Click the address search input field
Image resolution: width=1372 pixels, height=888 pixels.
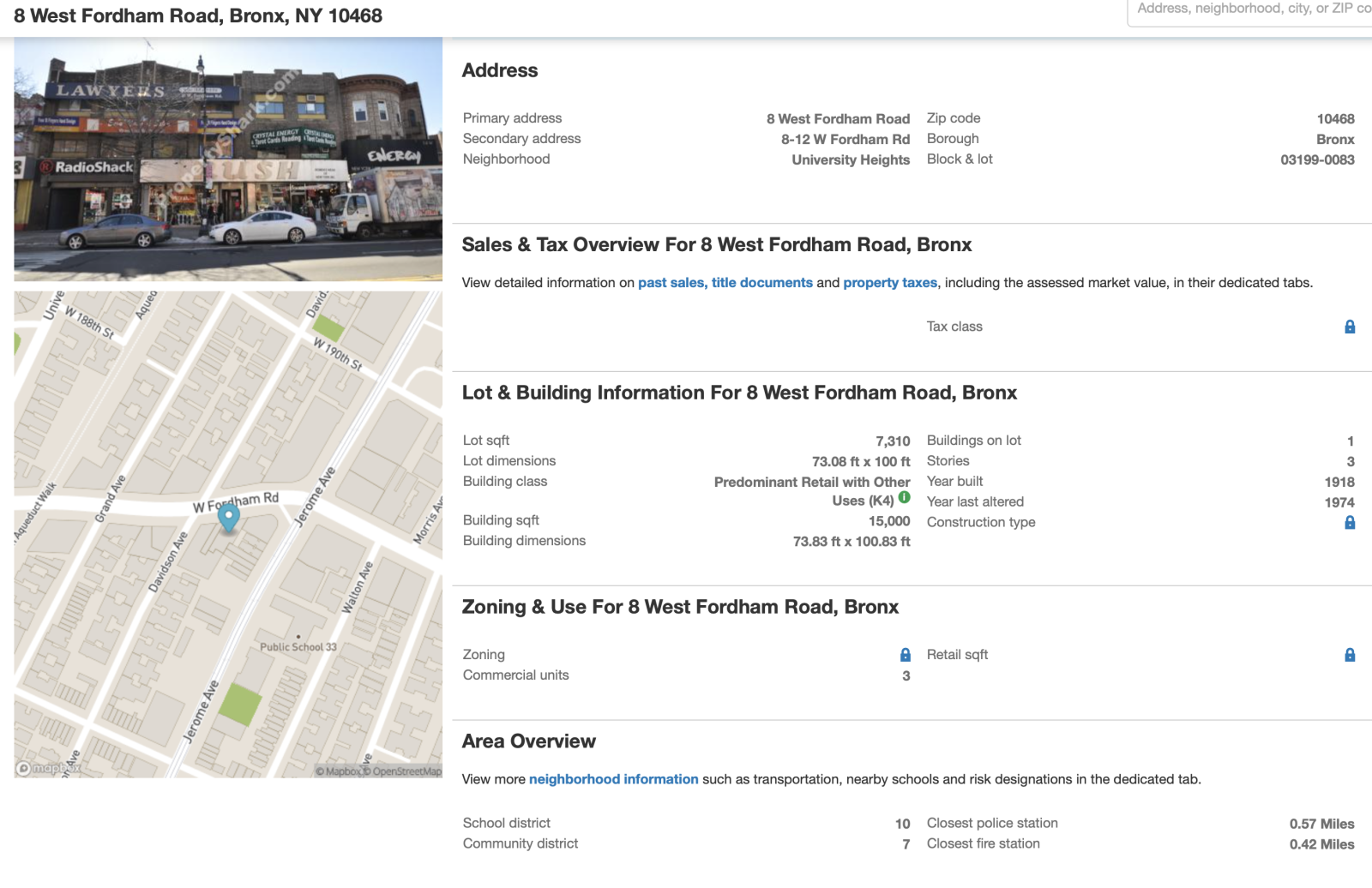click(x=1252, y=10)
